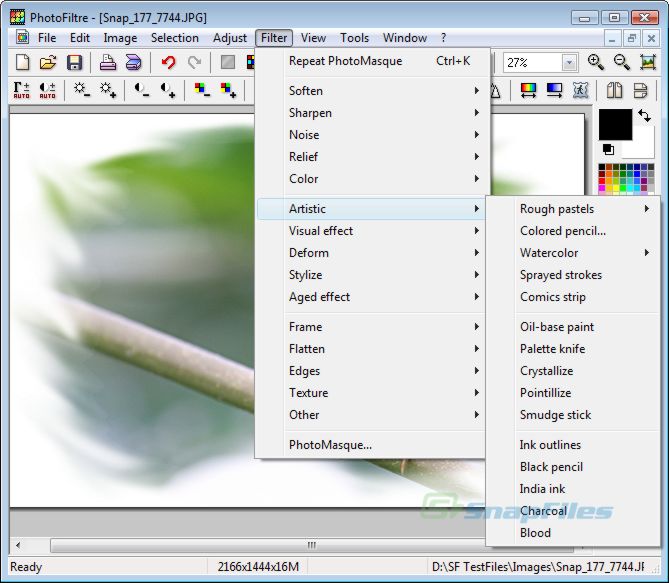This screenshot has height=583, width=669.
Task: Expand the Watercolor submenu
Action: pyautogui.click(x=573, y=253)
